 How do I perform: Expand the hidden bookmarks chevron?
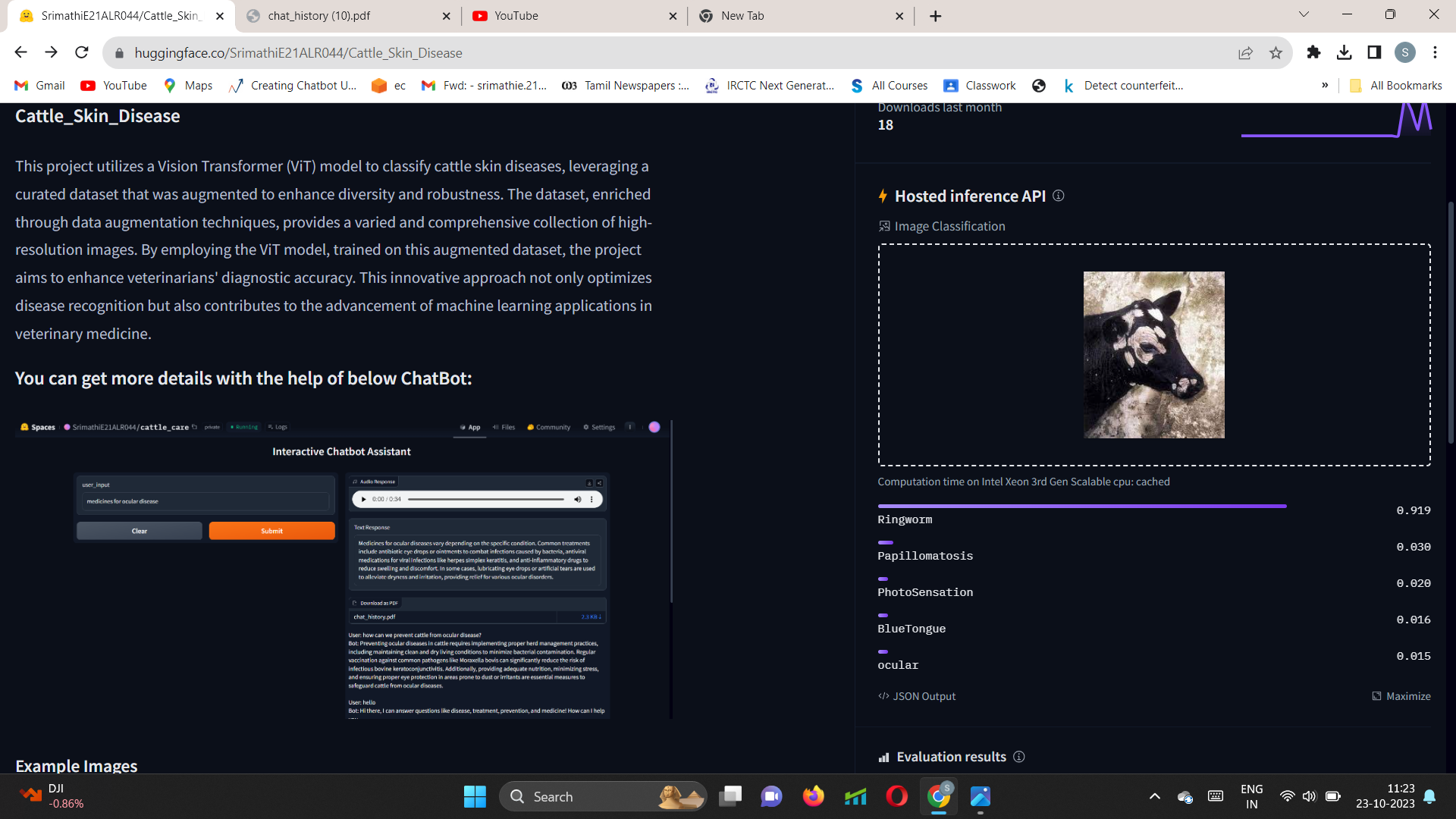1325,85
